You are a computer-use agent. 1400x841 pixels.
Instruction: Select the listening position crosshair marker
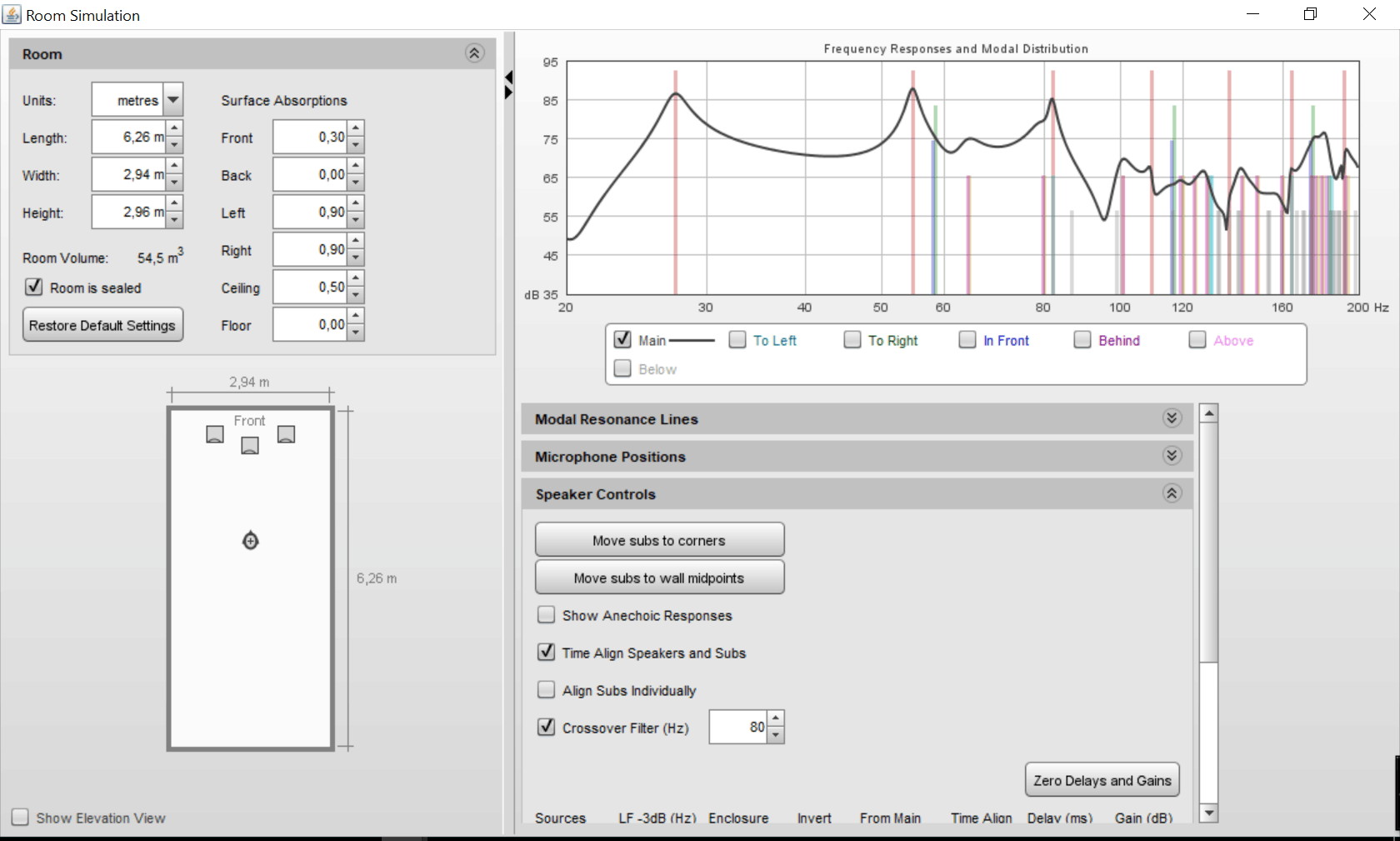250,541
